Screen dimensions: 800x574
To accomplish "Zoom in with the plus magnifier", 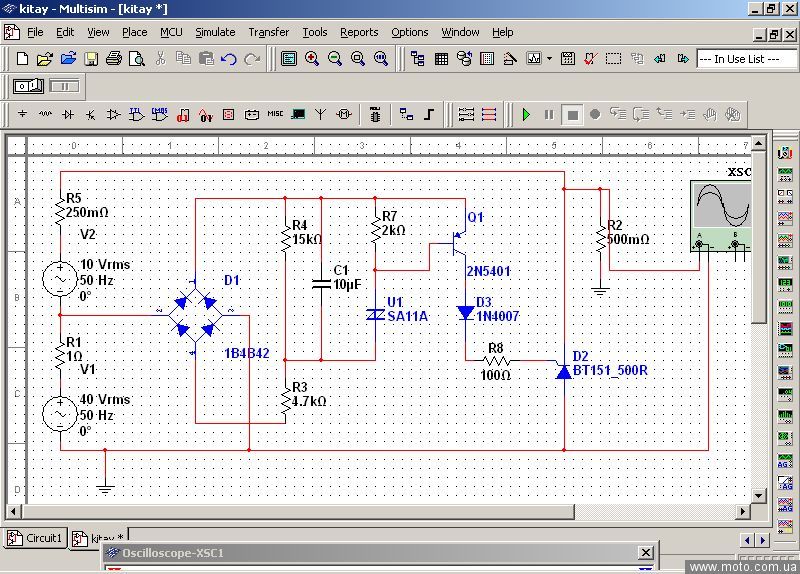I will pyautogui.click(x=312, y=59).
